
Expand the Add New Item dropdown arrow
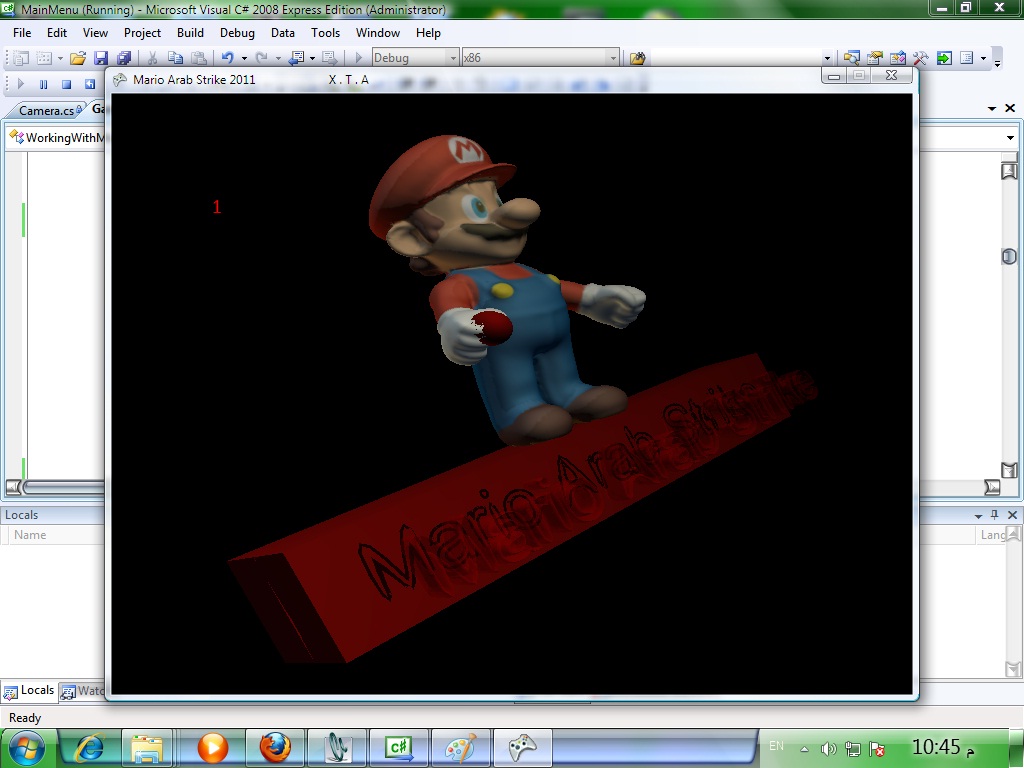pyautogui.click(x=60, y=58)
